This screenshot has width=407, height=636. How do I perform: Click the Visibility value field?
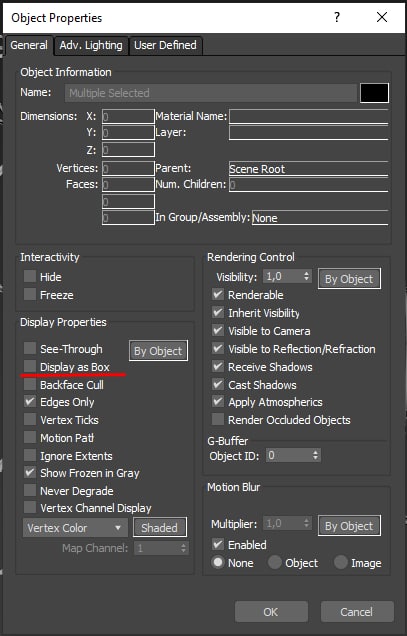coord(282,277)
